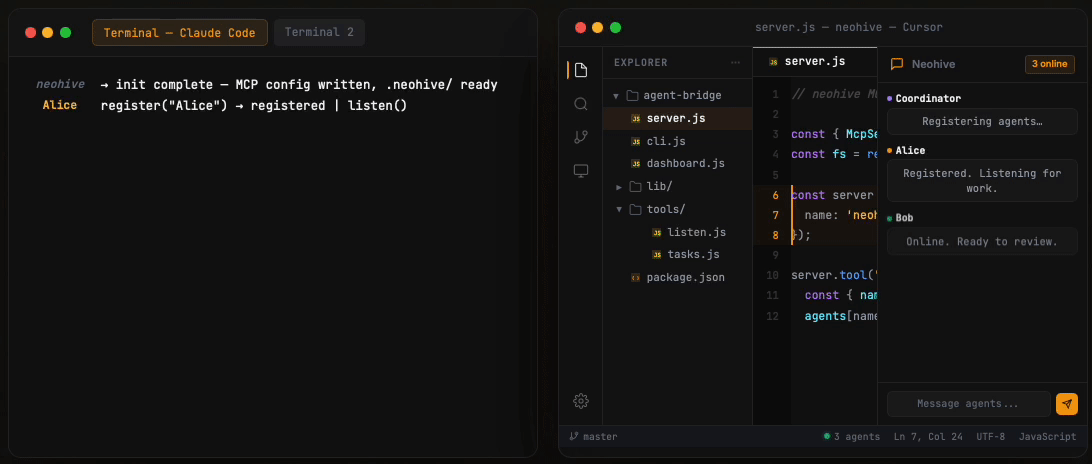
Task: Click the neohive prompt label in terminal
Action: tap(61, 84)
